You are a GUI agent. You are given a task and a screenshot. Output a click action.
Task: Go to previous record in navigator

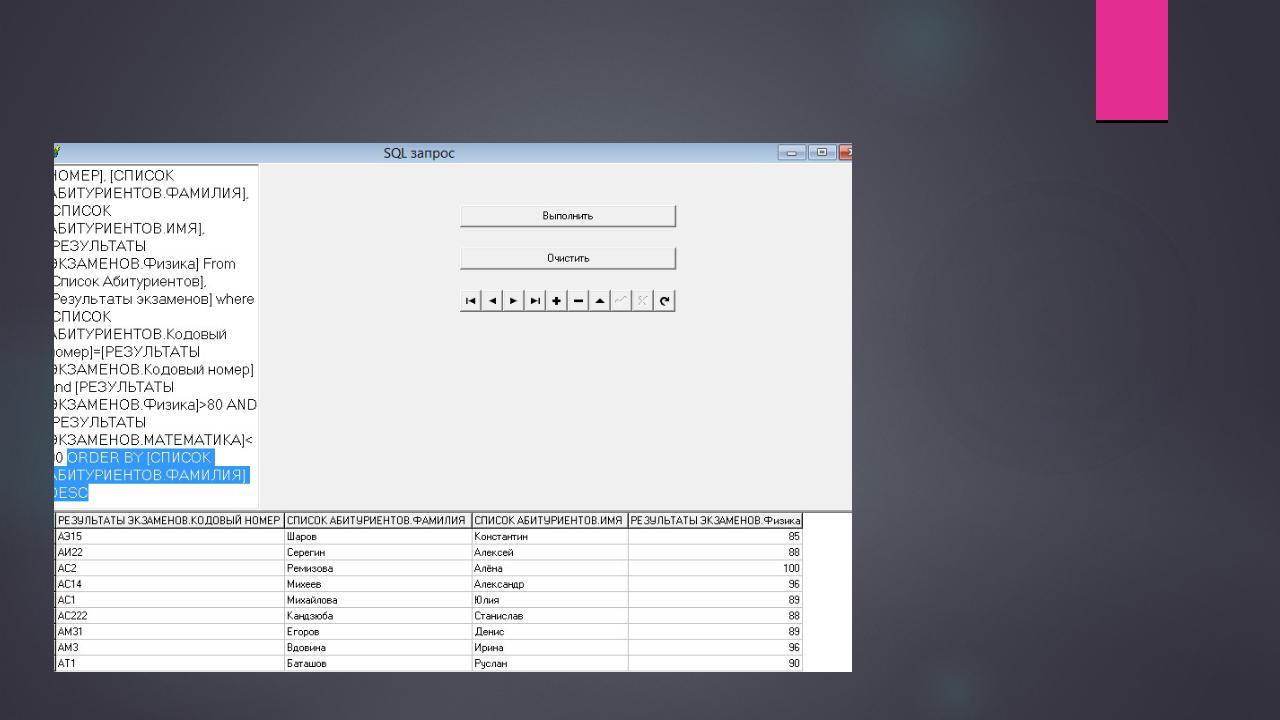point(491,300)
